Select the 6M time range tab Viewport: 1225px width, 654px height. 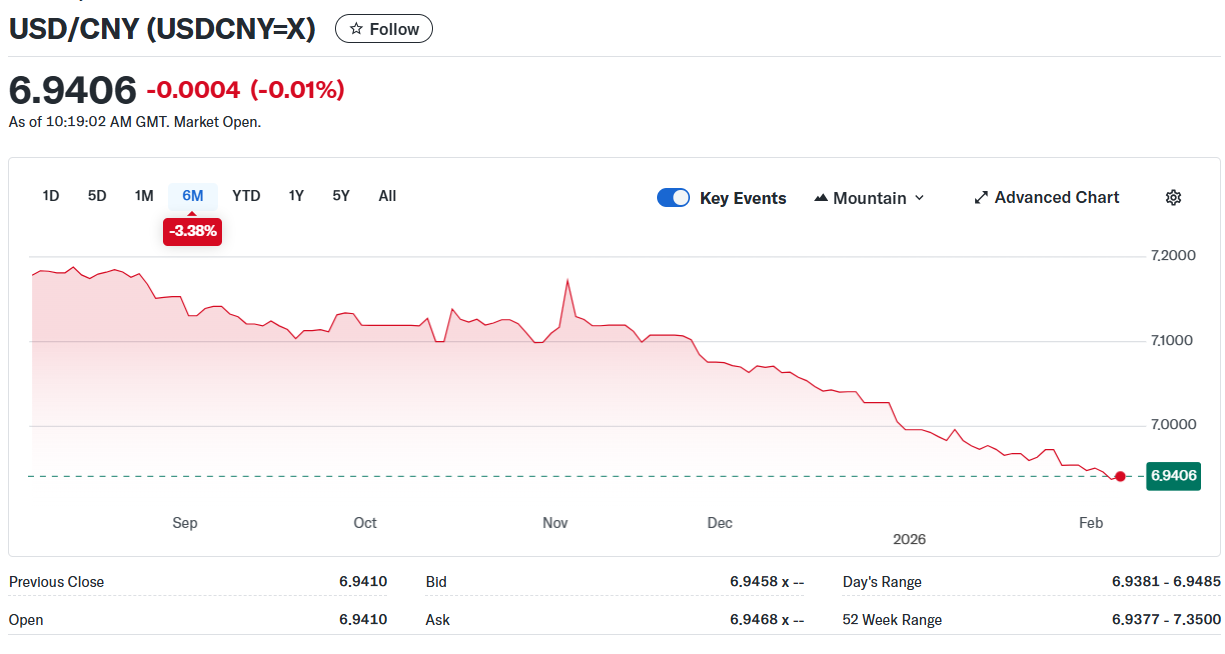pos(193,196)
